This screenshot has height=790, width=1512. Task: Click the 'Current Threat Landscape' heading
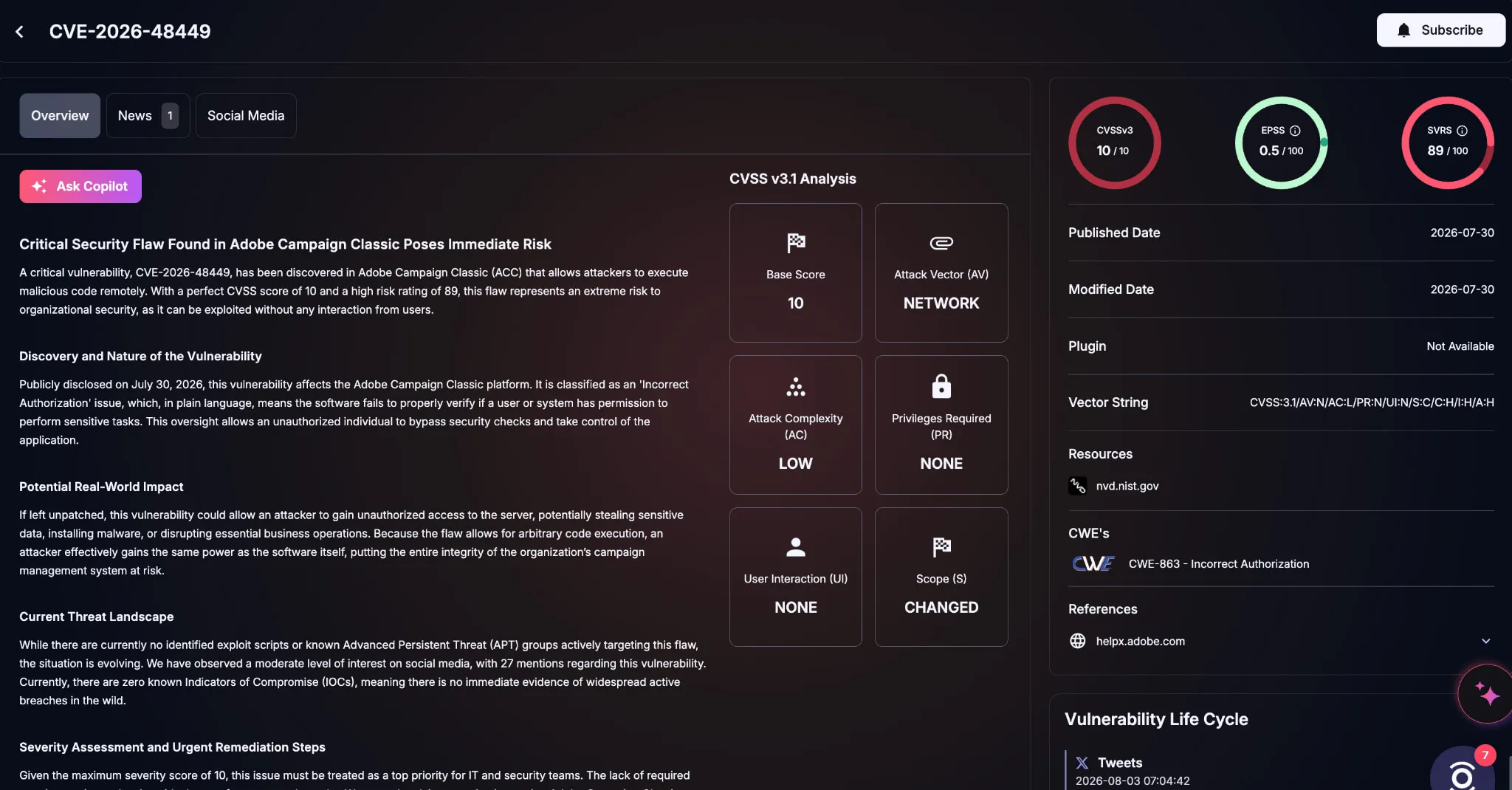point(96,616)
